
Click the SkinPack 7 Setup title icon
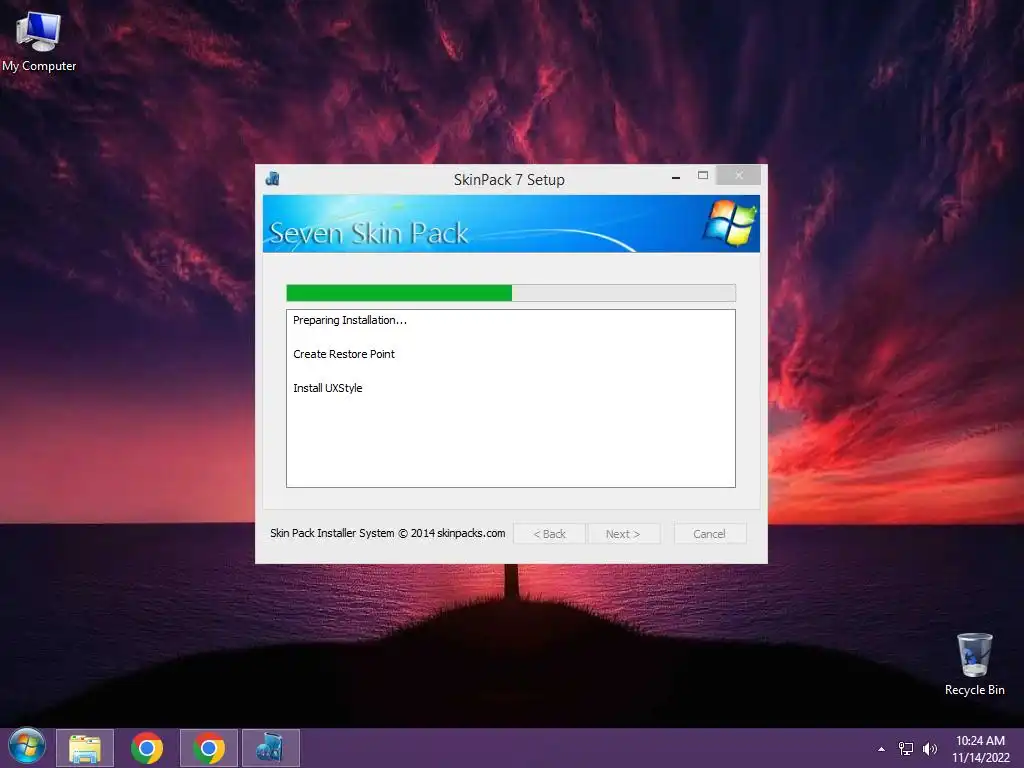(x=273, y=179)
